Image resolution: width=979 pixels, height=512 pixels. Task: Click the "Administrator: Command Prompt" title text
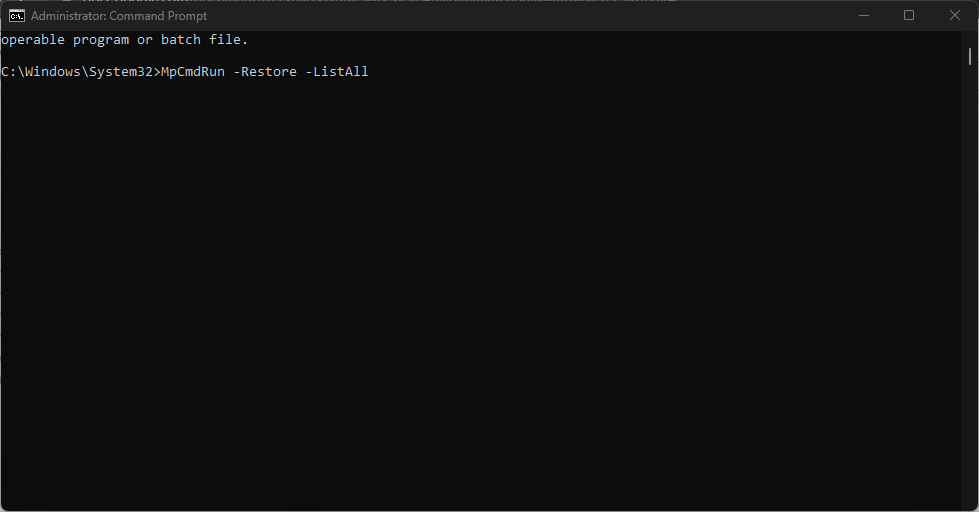[119, 16]
